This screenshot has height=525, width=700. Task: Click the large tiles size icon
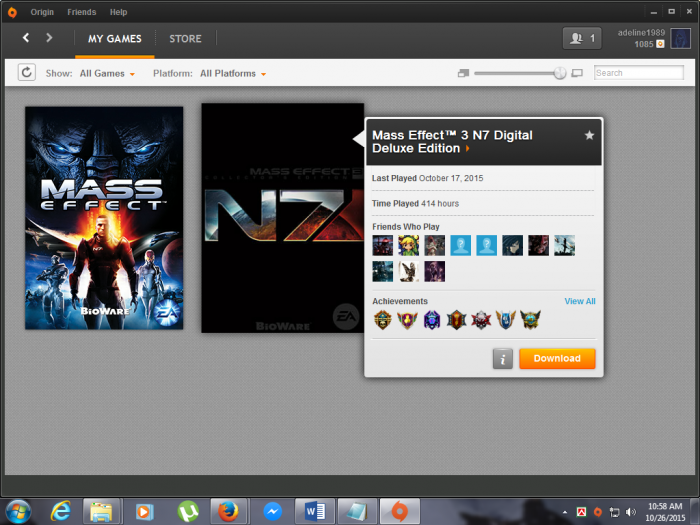point(577,73)
